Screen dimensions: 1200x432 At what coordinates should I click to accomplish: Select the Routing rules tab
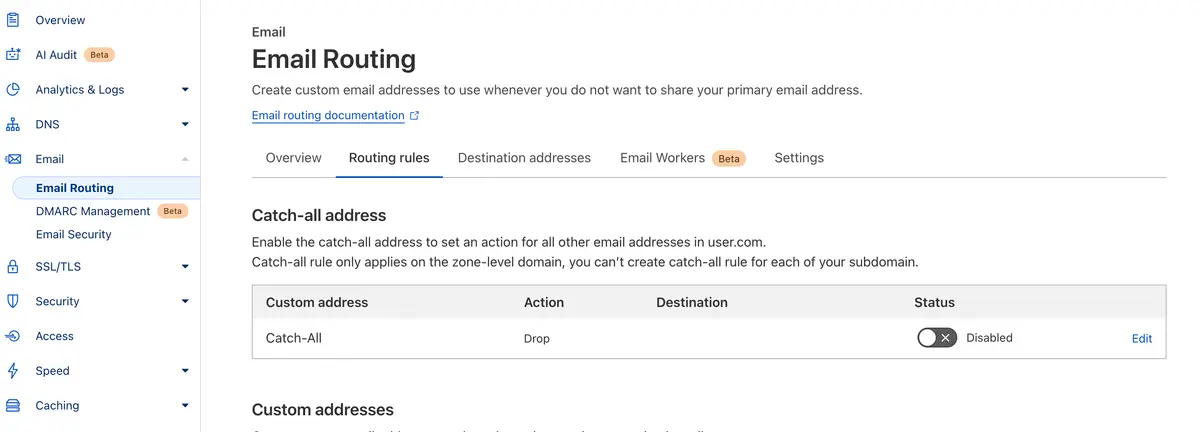pyautogui.click(x=389, y=158)
